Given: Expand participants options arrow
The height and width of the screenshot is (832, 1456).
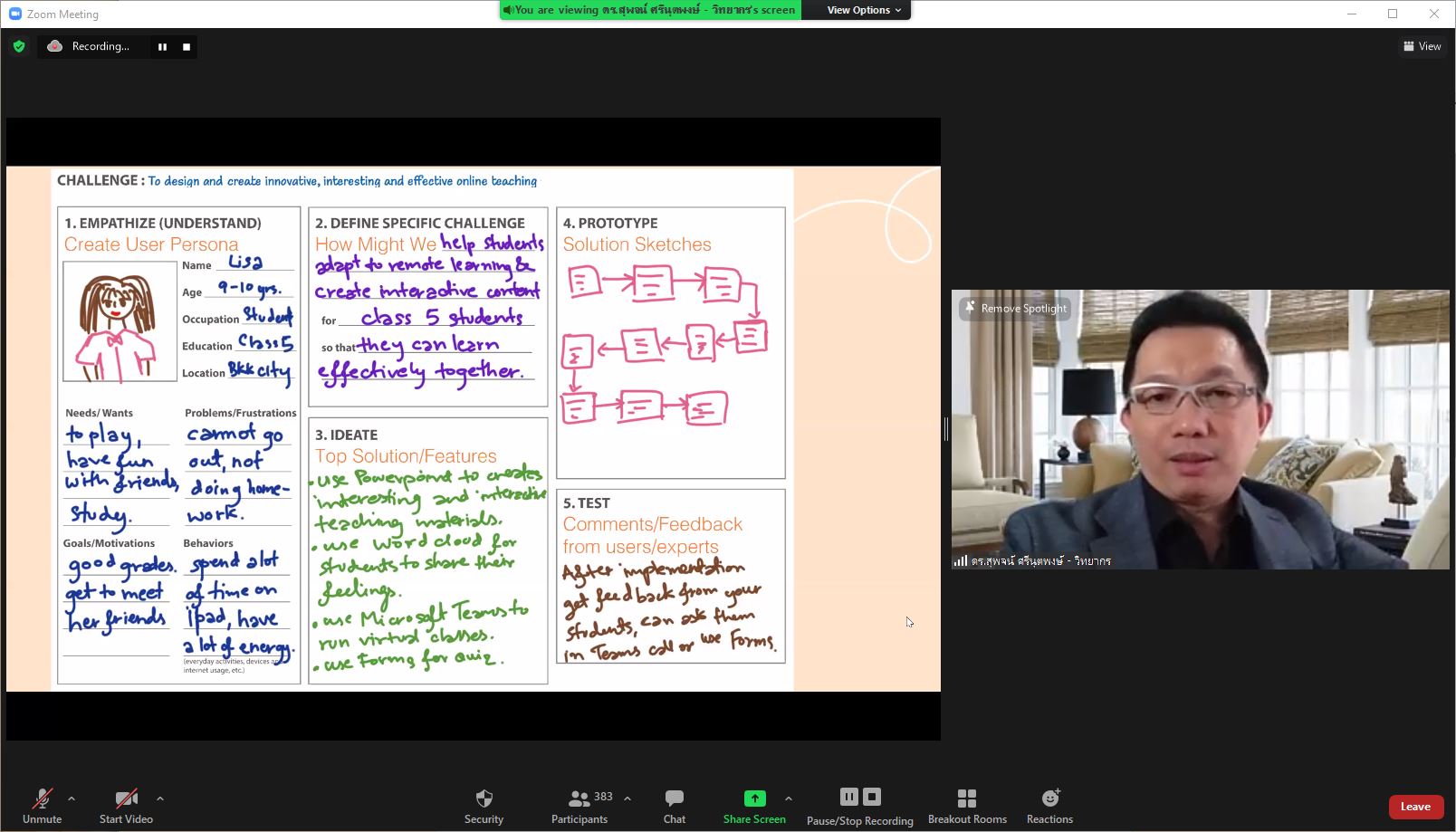Looking at the screenshot, I should (627, 799).
